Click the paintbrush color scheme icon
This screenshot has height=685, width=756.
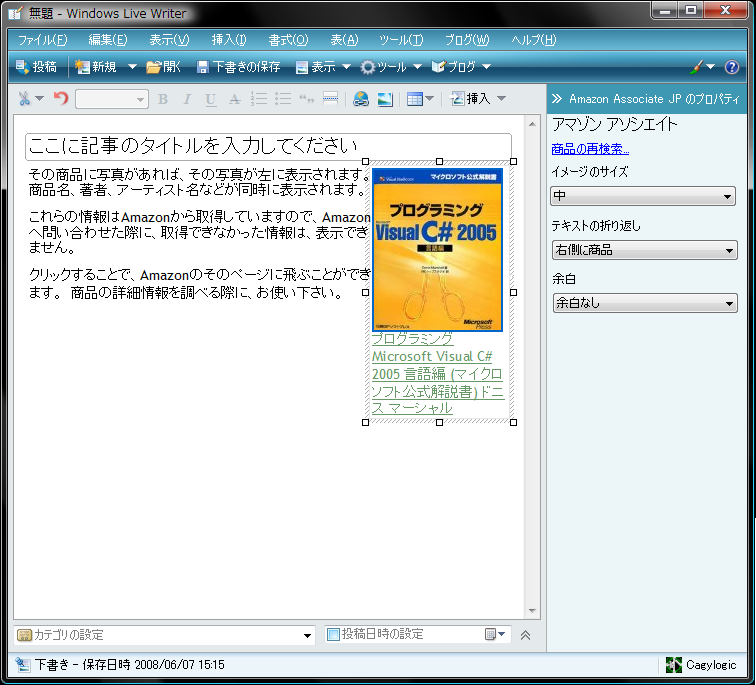pyautogui.click(x=698, y=67)
